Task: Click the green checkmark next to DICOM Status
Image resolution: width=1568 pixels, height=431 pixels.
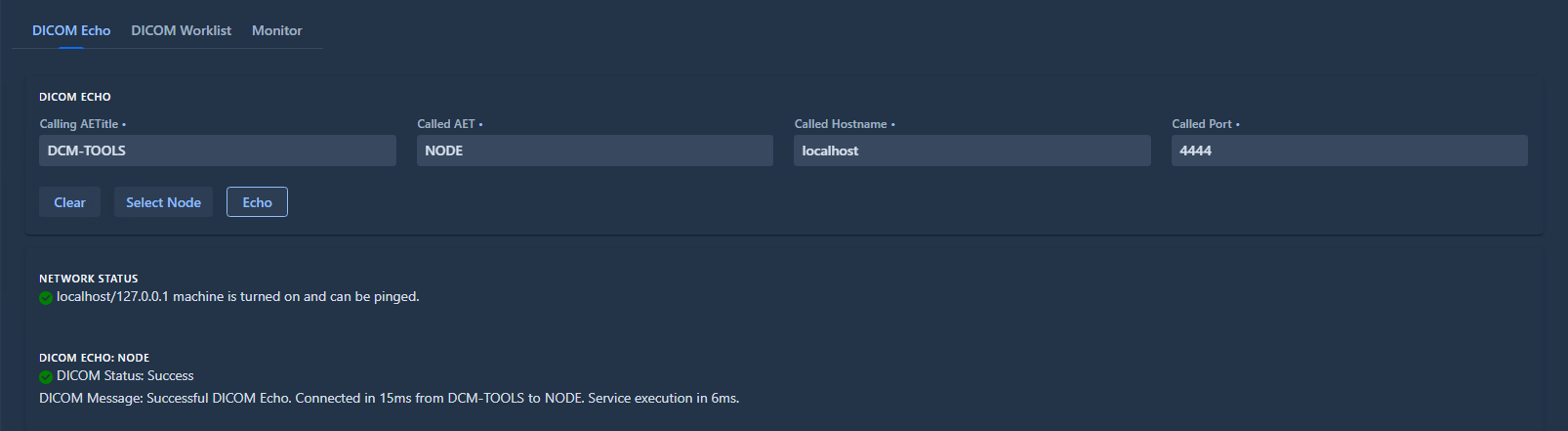Action: [x=46, y=377]
